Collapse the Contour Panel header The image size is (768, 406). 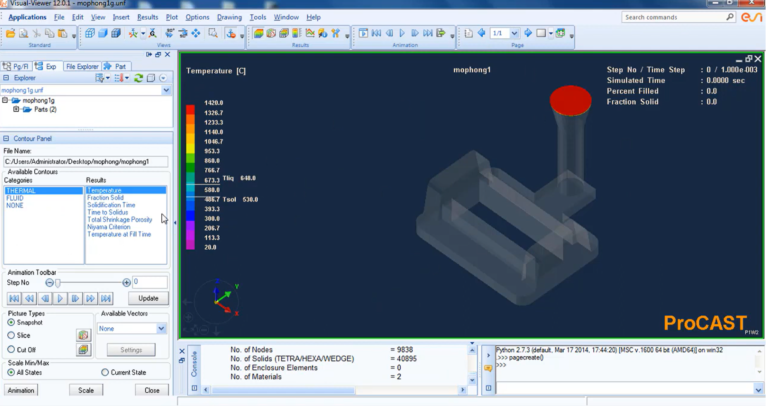[x=6, y=139]
